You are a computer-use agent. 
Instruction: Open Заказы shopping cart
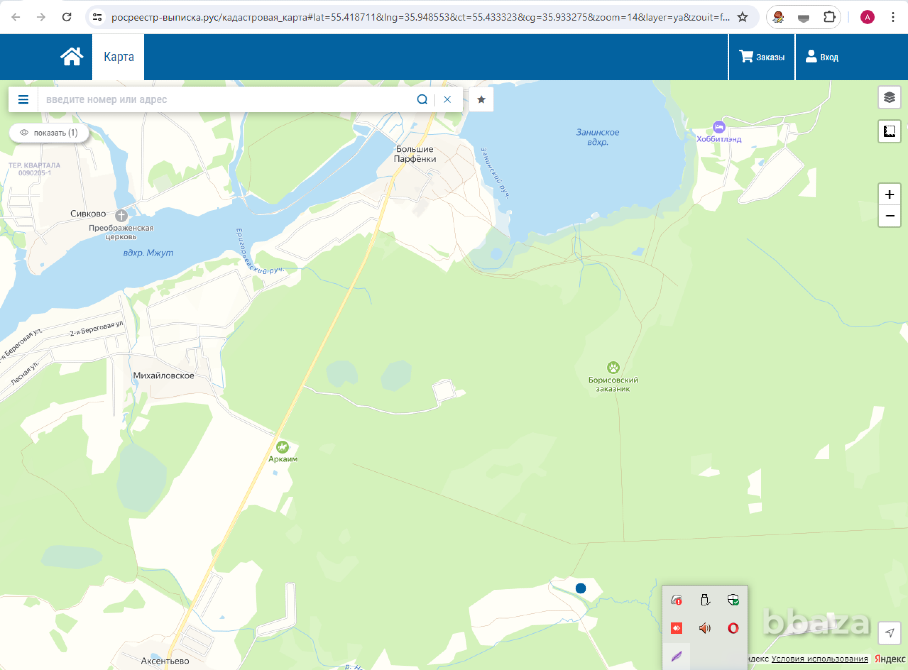(x=762, y=57)
